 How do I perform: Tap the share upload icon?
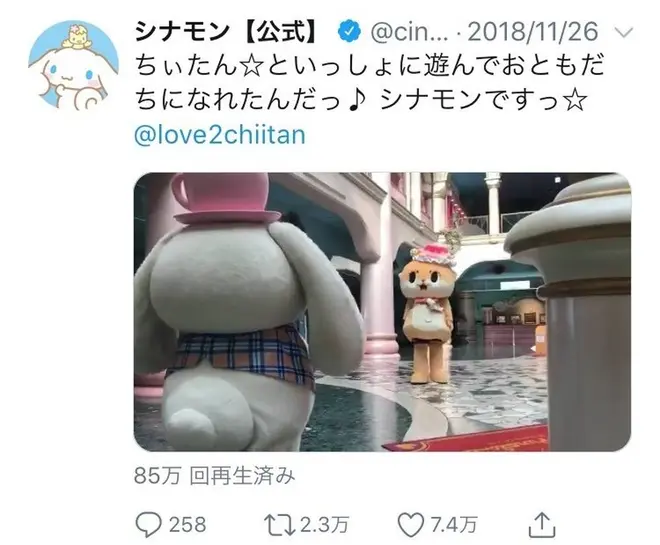pos(542,524)
